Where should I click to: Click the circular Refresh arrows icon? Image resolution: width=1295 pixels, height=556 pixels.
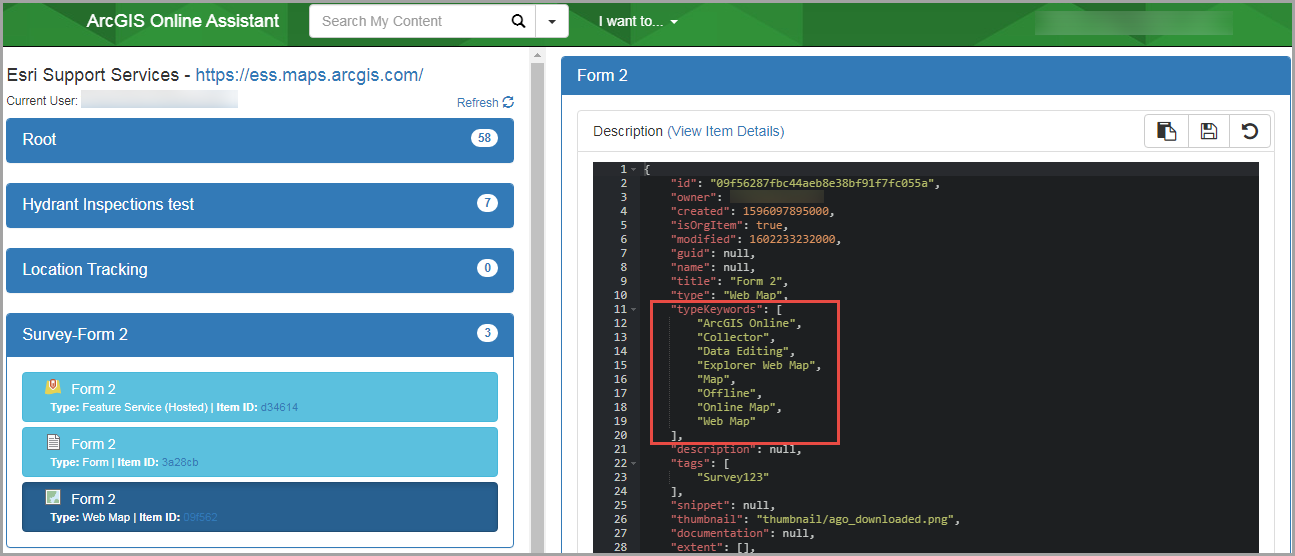pos(508,102)
